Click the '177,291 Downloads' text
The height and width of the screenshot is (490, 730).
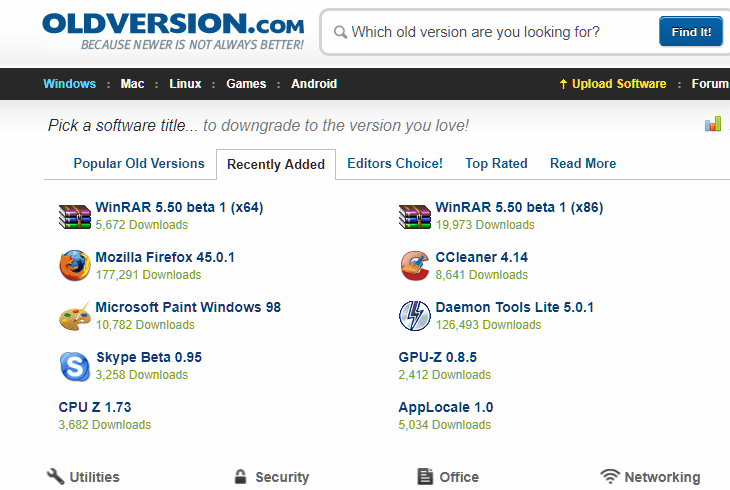149,275
